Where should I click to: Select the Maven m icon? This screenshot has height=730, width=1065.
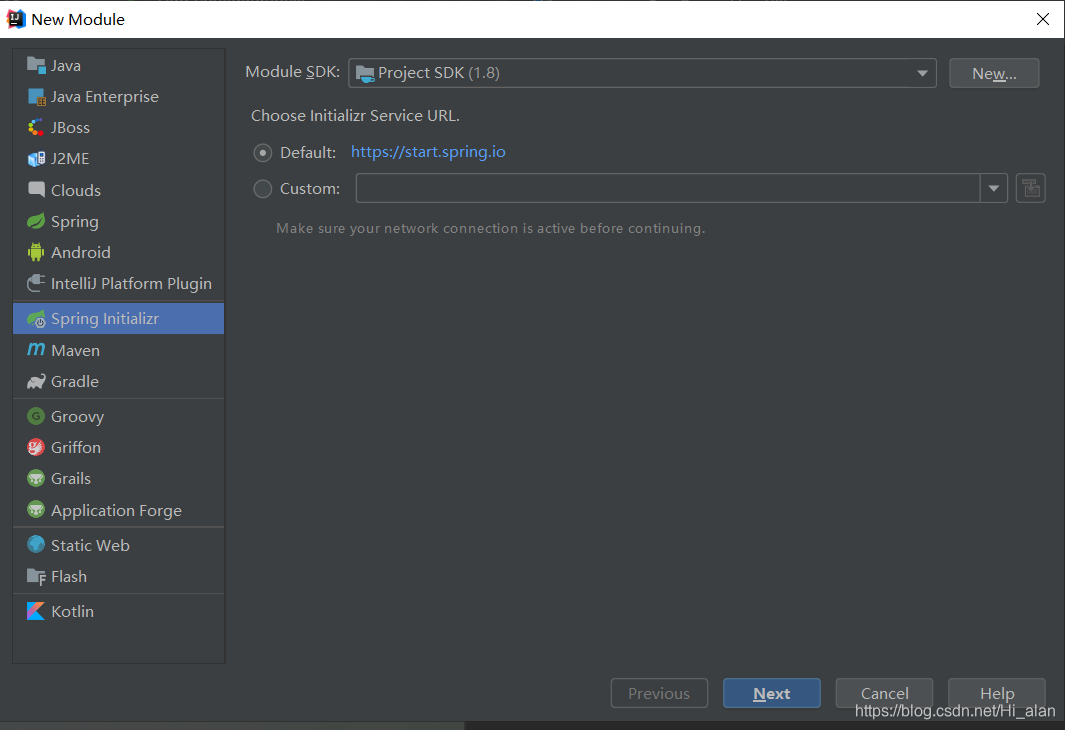(36, 350)
